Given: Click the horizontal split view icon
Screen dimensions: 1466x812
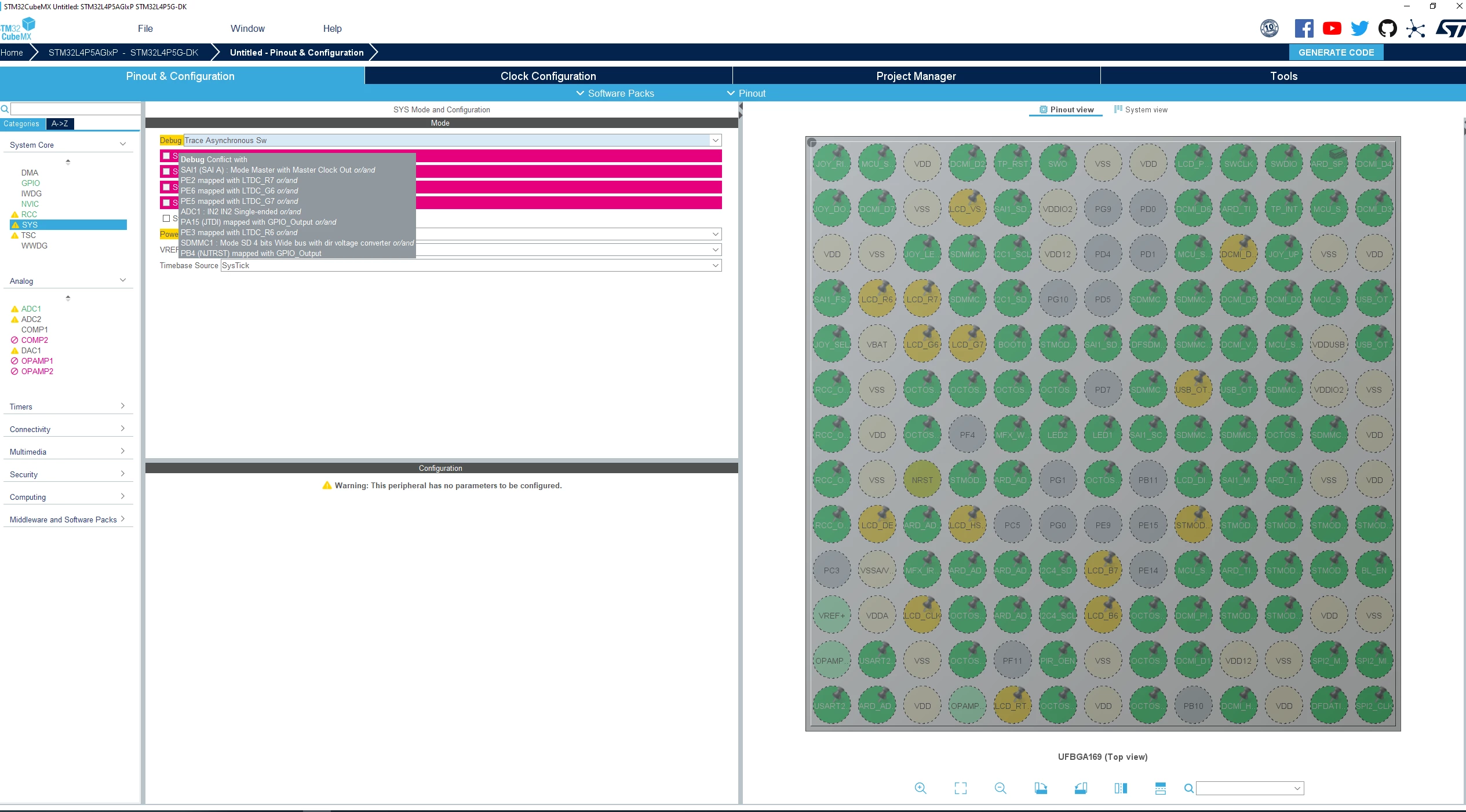Looking at the screenshot, I should [x=1160, y=788].
